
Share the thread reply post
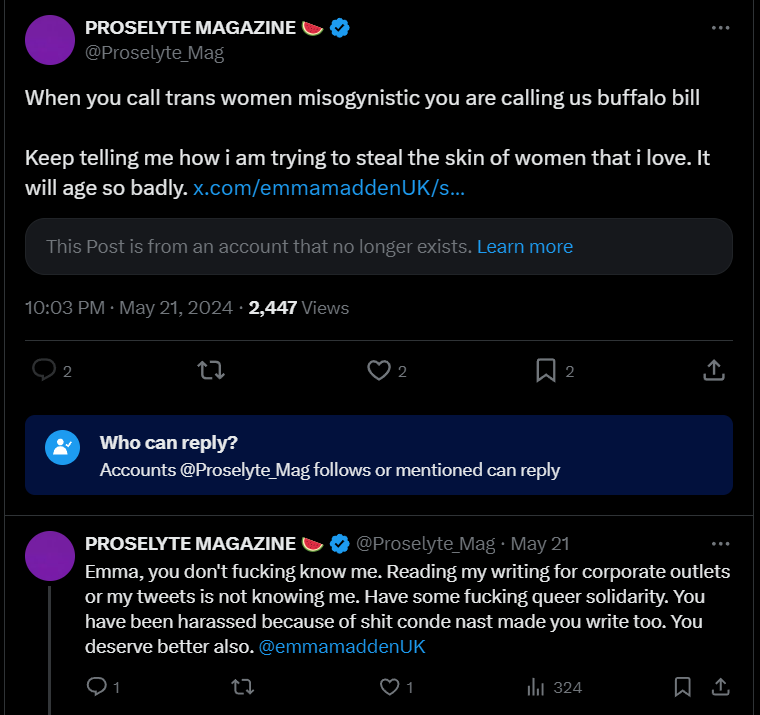721,686
